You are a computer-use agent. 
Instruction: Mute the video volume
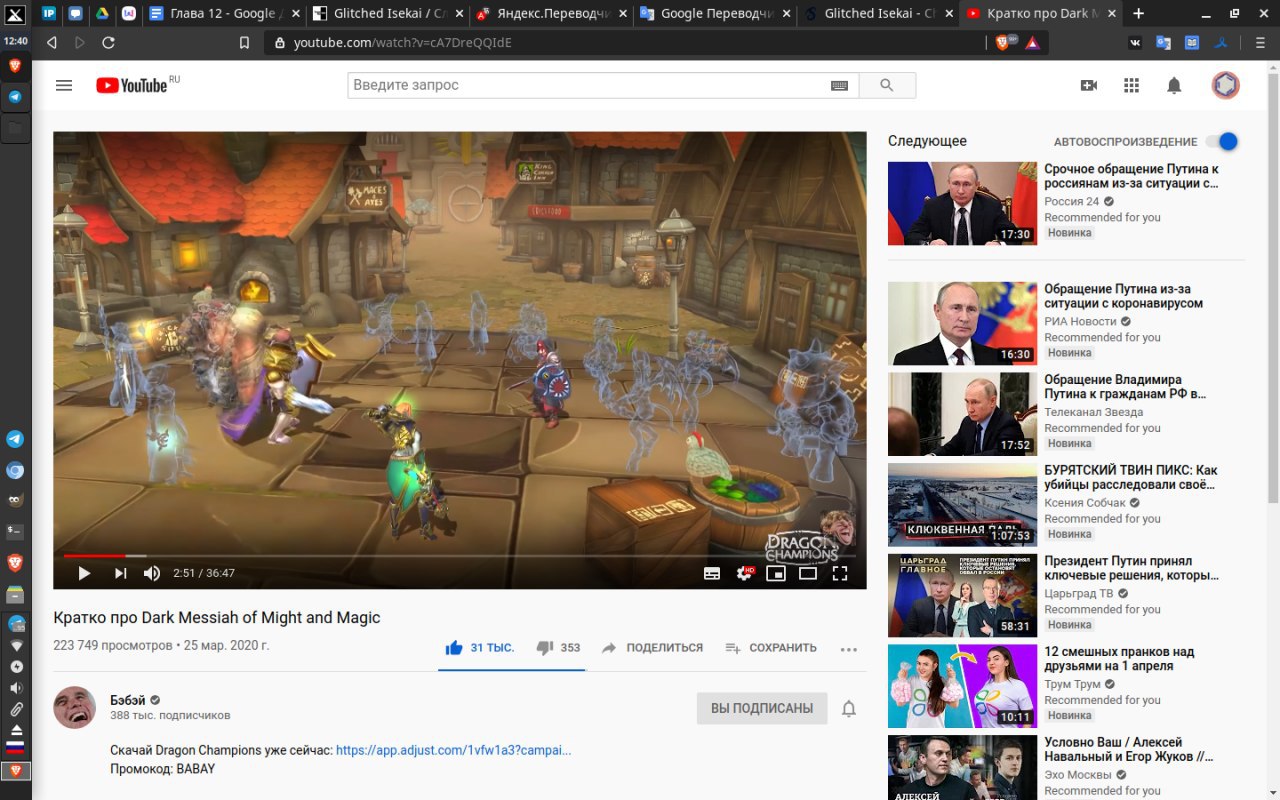tap(152, 573)
